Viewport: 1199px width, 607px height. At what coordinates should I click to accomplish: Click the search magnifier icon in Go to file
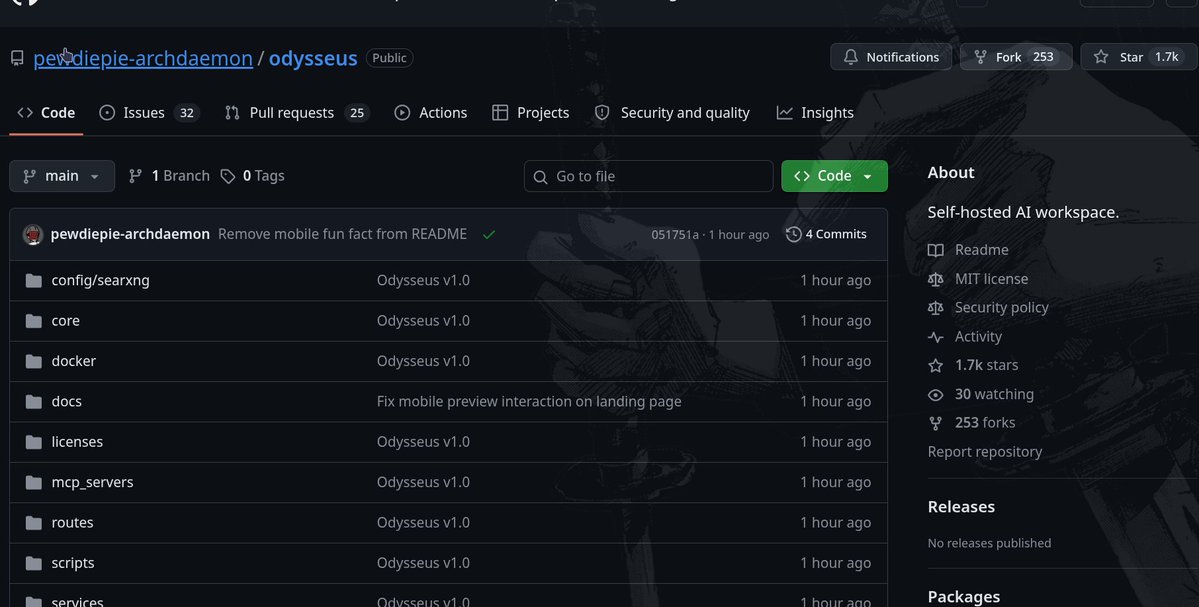(540, 177)
